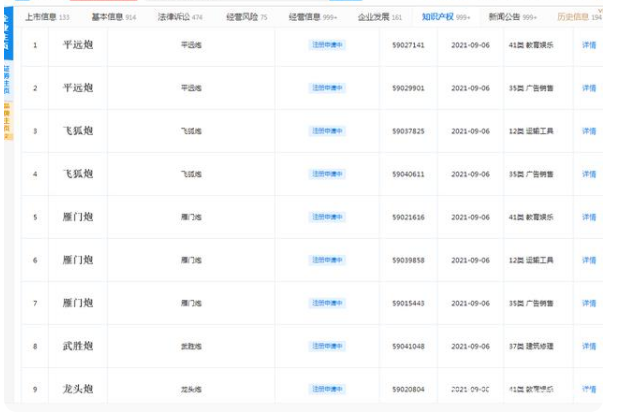Click the 飞狐炮 trademark image in row 3
The image size is (620, 413).
pos(77,131)
